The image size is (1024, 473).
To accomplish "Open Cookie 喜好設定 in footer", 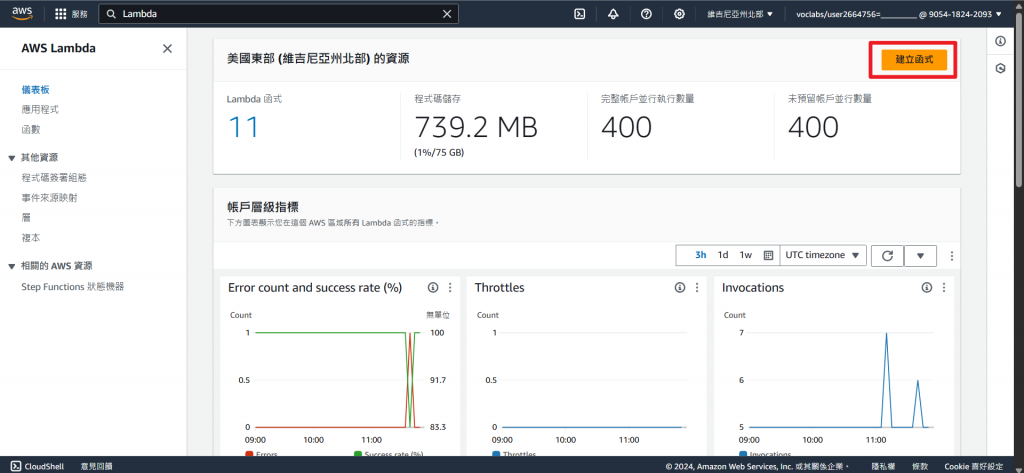I will (x=974, y=466).
